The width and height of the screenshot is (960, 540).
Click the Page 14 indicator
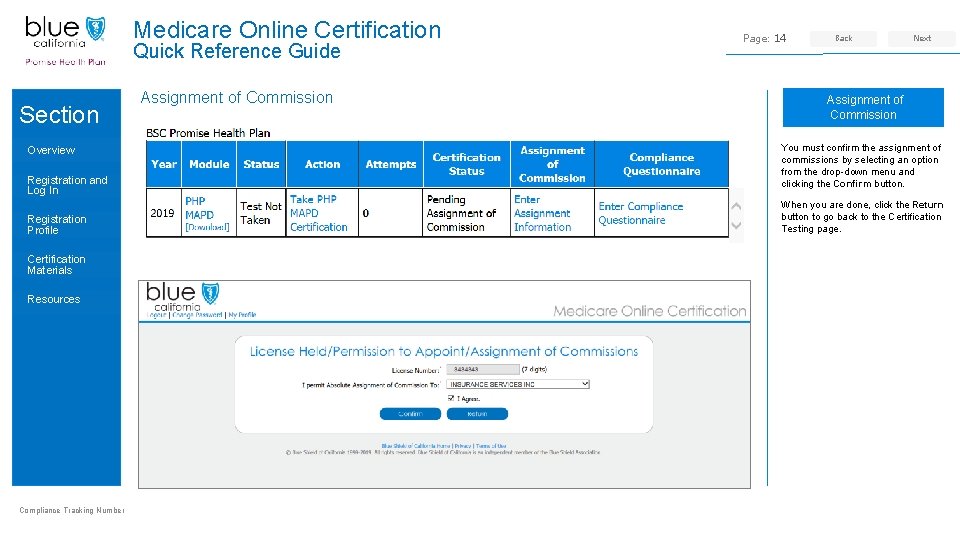764,38
